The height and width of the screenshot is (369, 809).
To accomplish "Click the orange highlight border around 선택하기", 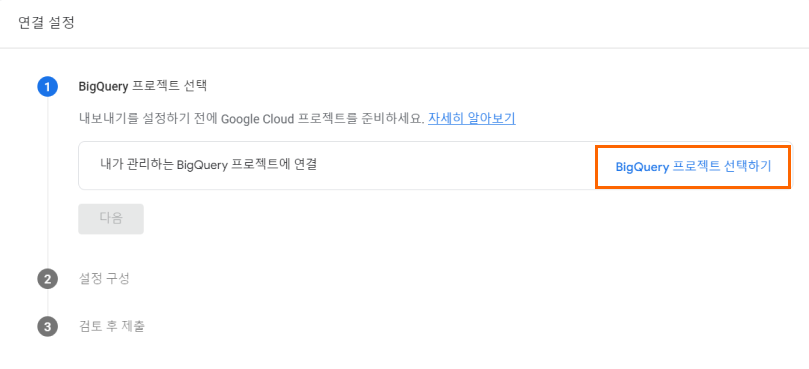I will [x=692, y=147].
